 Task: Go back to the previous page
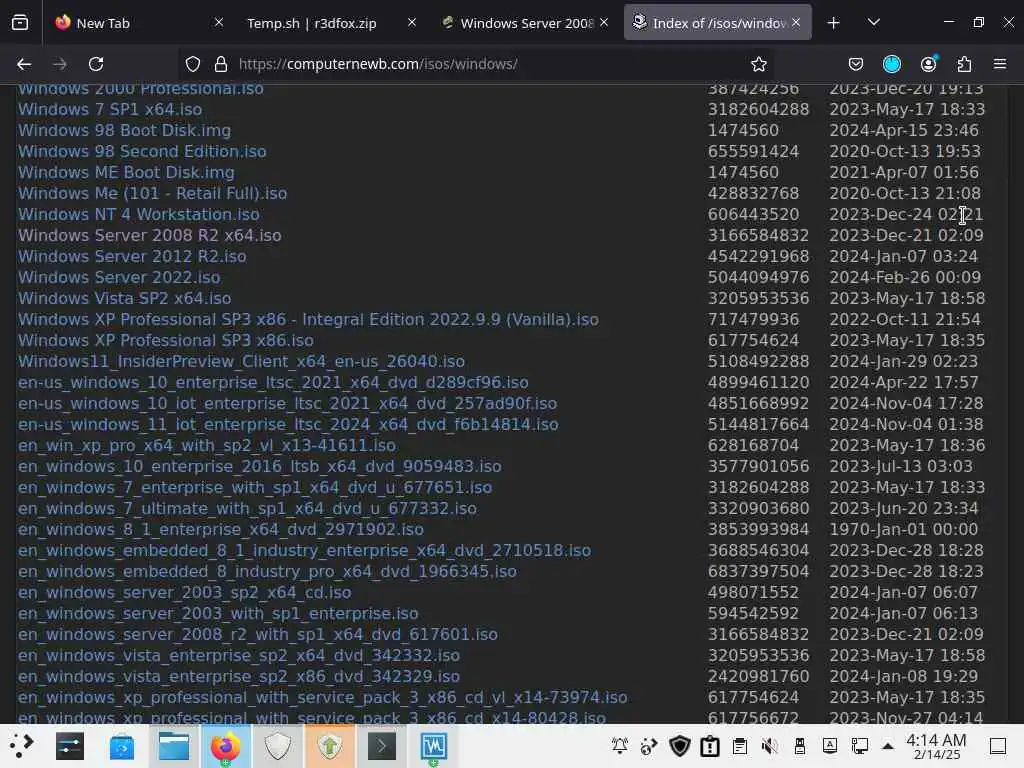[24, 64]
